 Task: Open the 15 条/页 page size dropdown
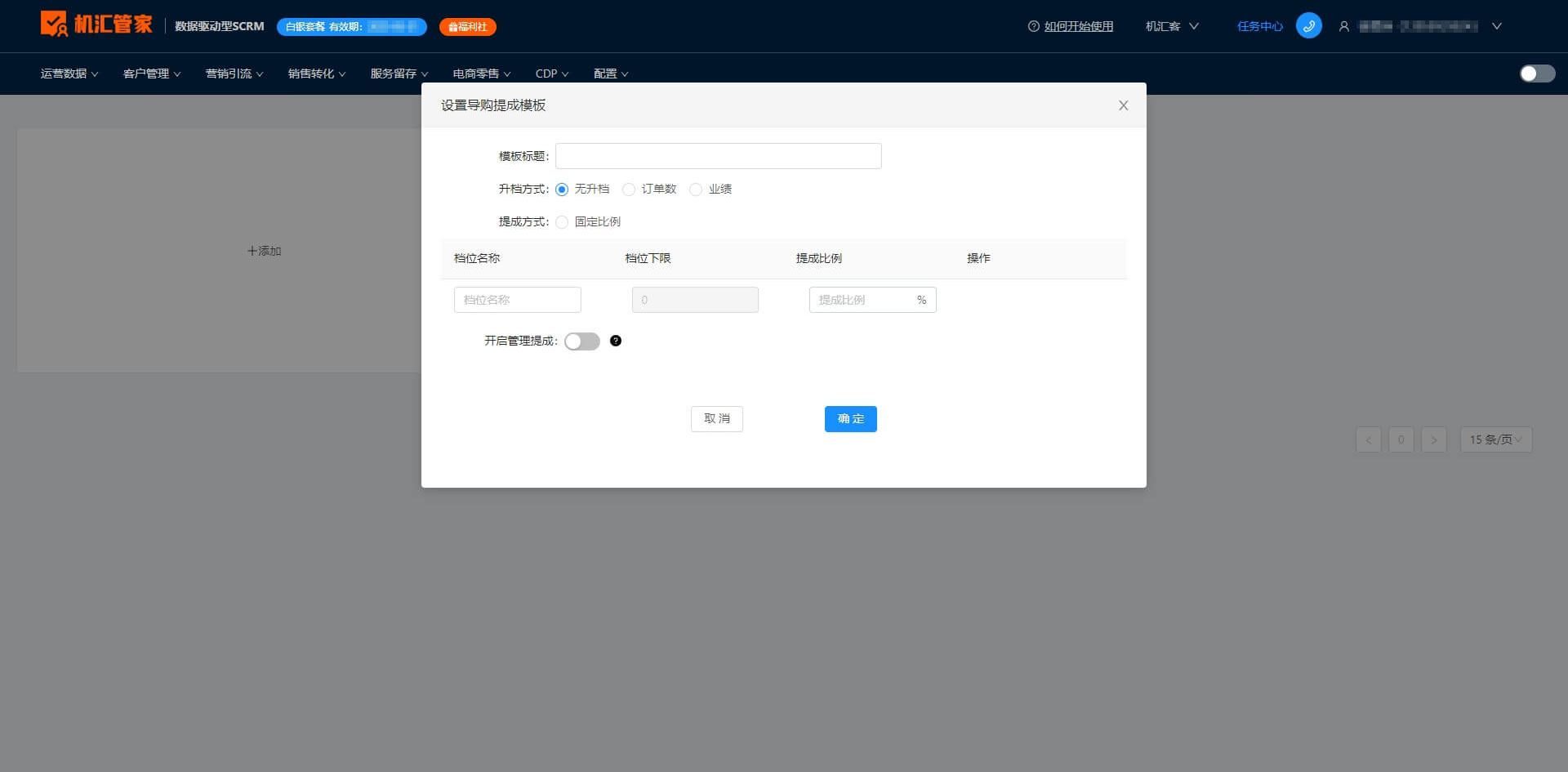pos(1496,440)
